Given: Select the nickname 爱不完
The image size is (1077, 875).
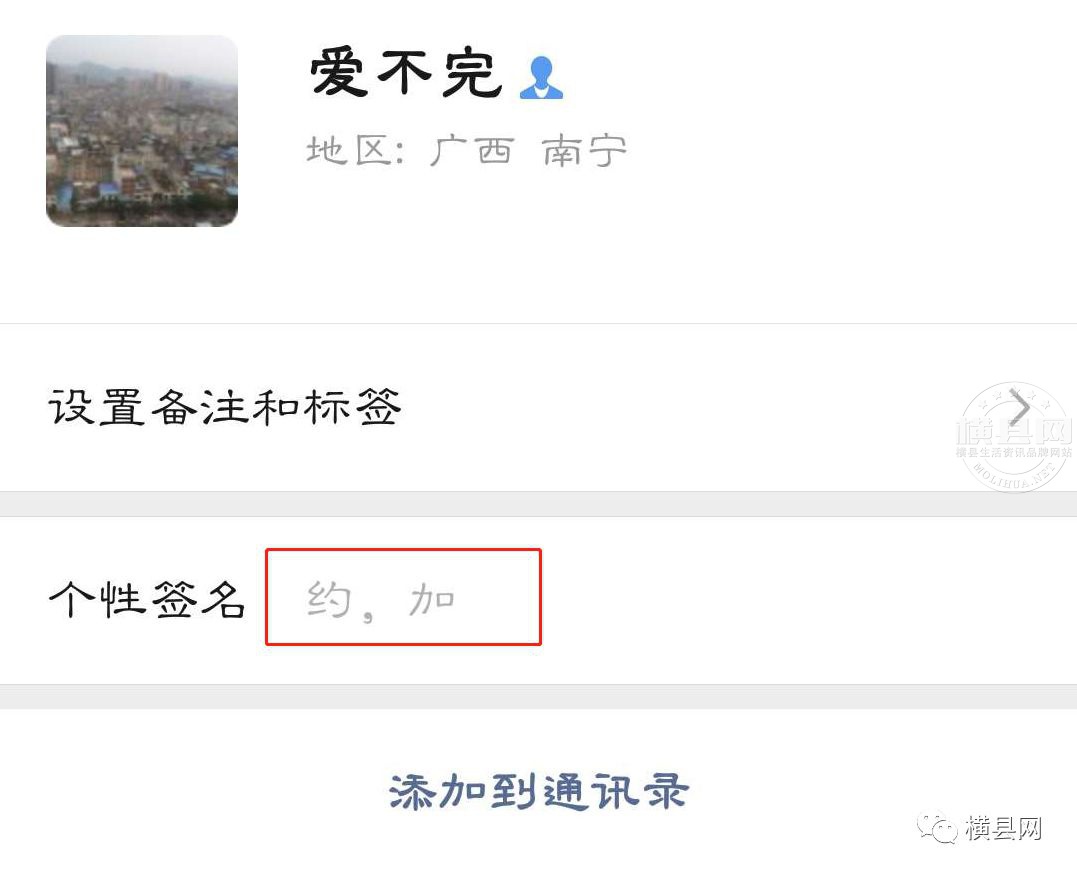Looking at the screenshot, I should click(405, 73).
